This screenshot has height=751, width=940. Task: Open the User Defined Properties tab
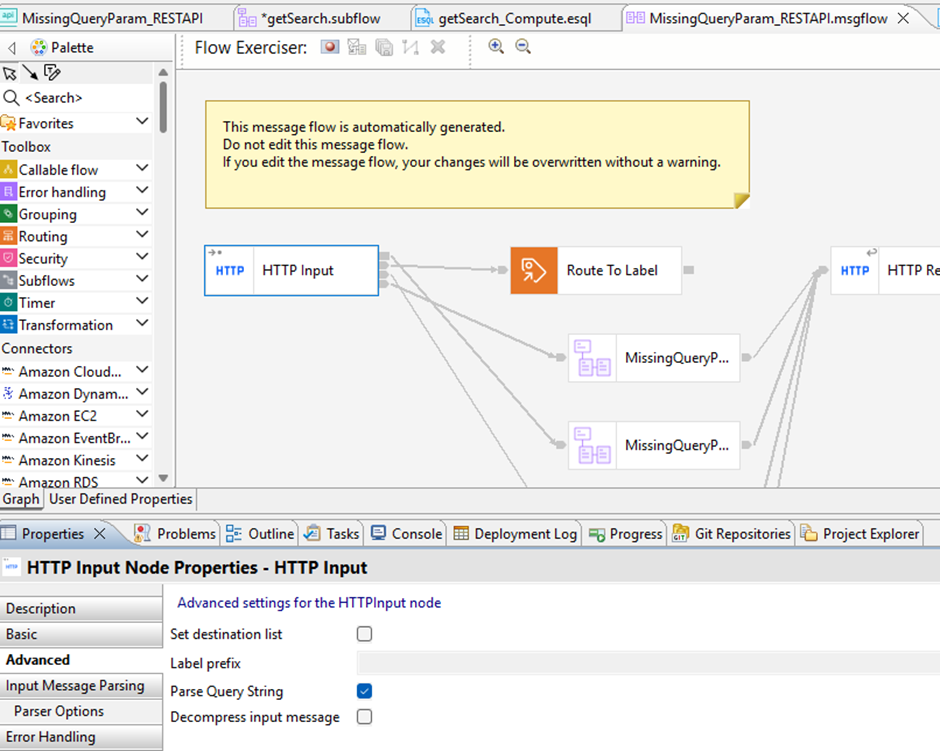(x=120, y=499)
